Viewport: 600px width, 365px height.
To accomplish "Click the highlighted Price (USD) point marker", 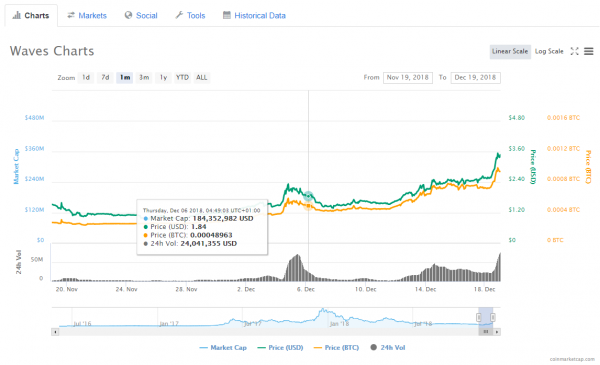I will pos(308,196).
